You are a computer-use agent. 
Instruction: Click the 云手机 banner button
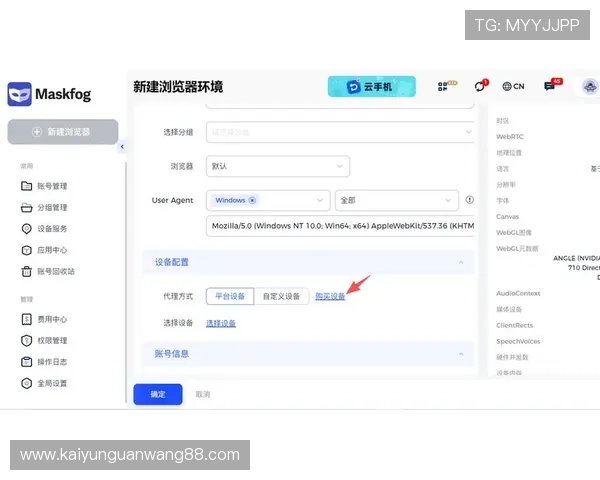(x=372, y=87)
